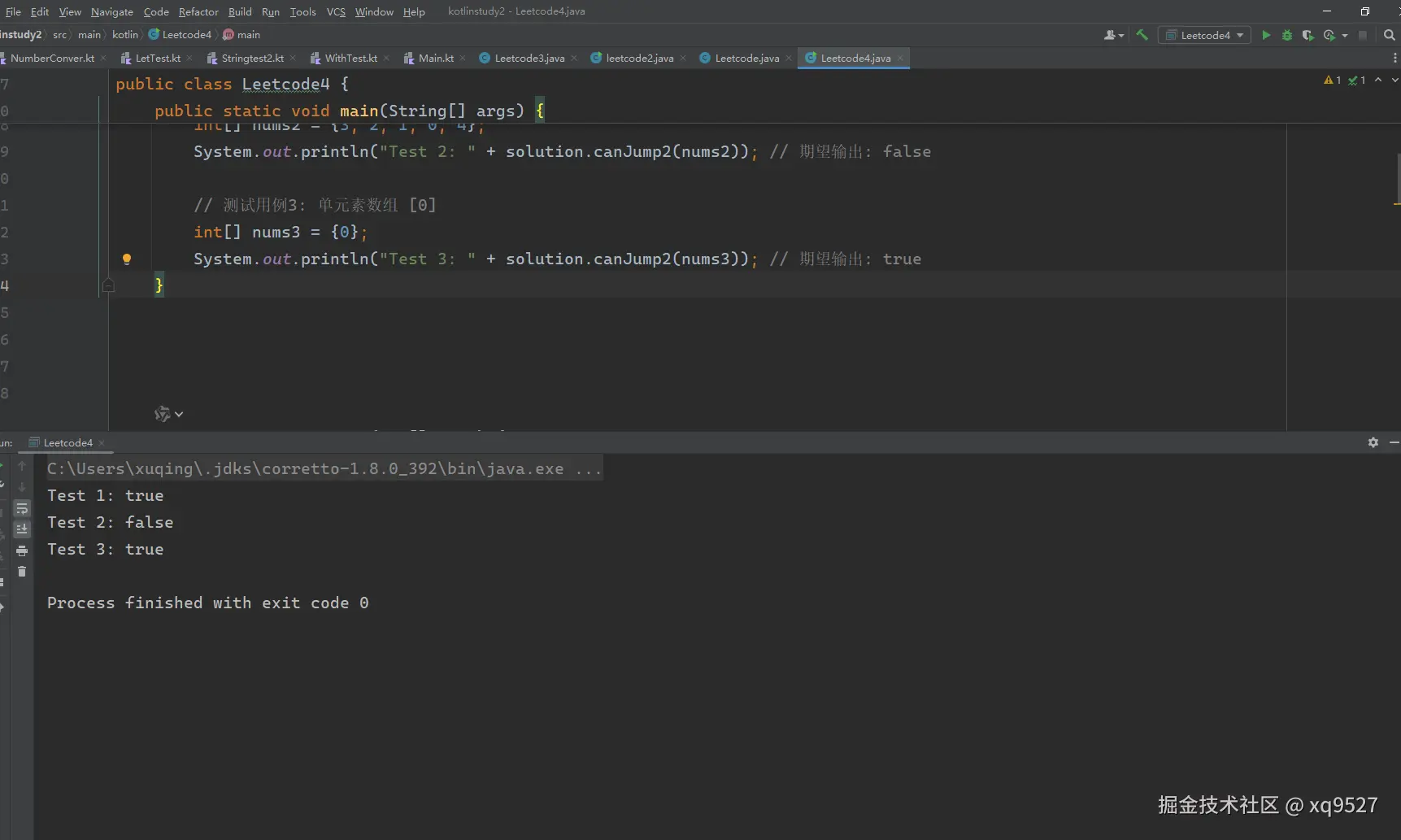Screen dimensions: 1401x840
Task: Click the collapse fold marker in gutter
Action: pyautogui.click(x=108, y=285)
